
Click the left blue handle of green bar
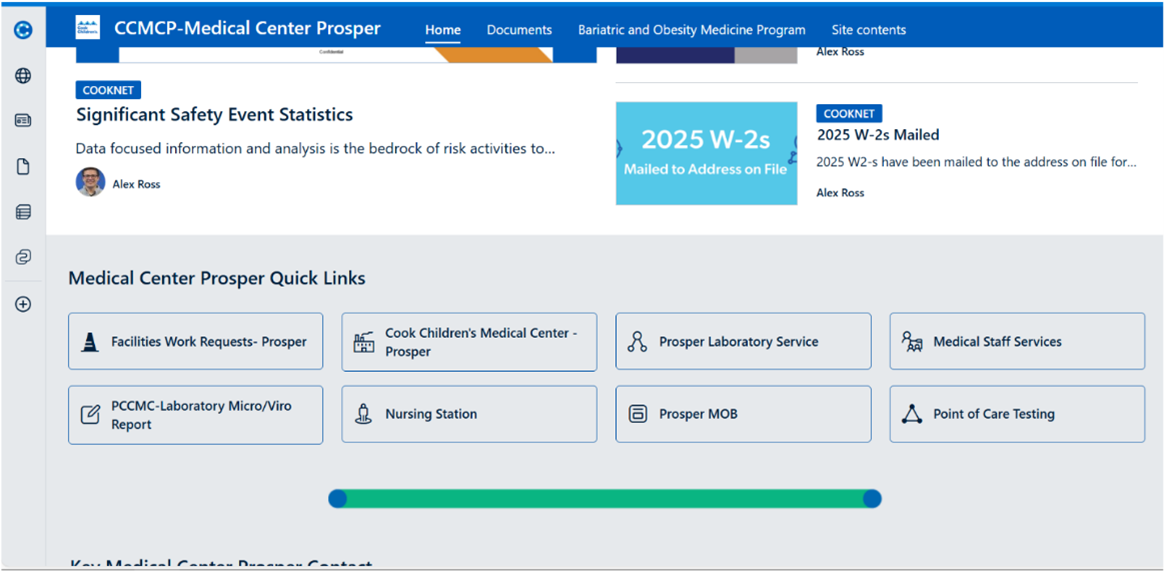click(x=338, y=498)
